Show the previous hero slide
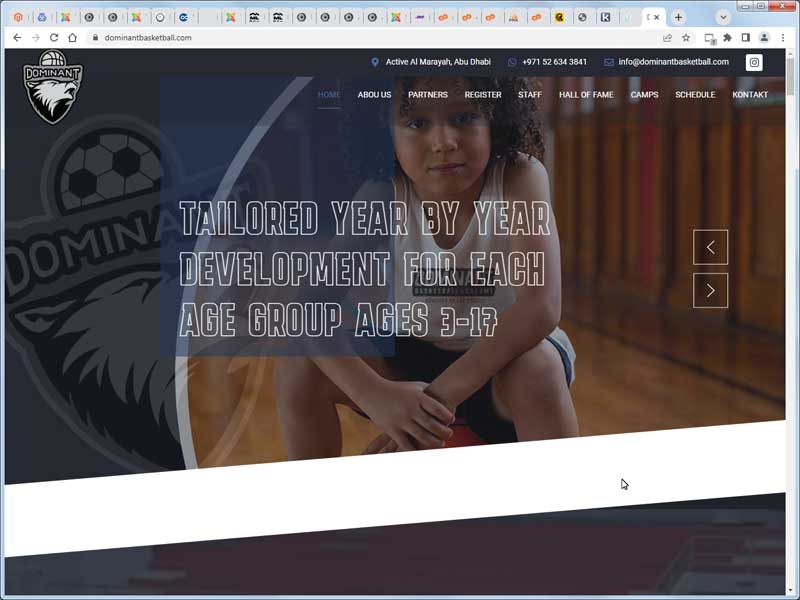The width and height of the screenshot is (800, 600). click(x=710, y=247)
